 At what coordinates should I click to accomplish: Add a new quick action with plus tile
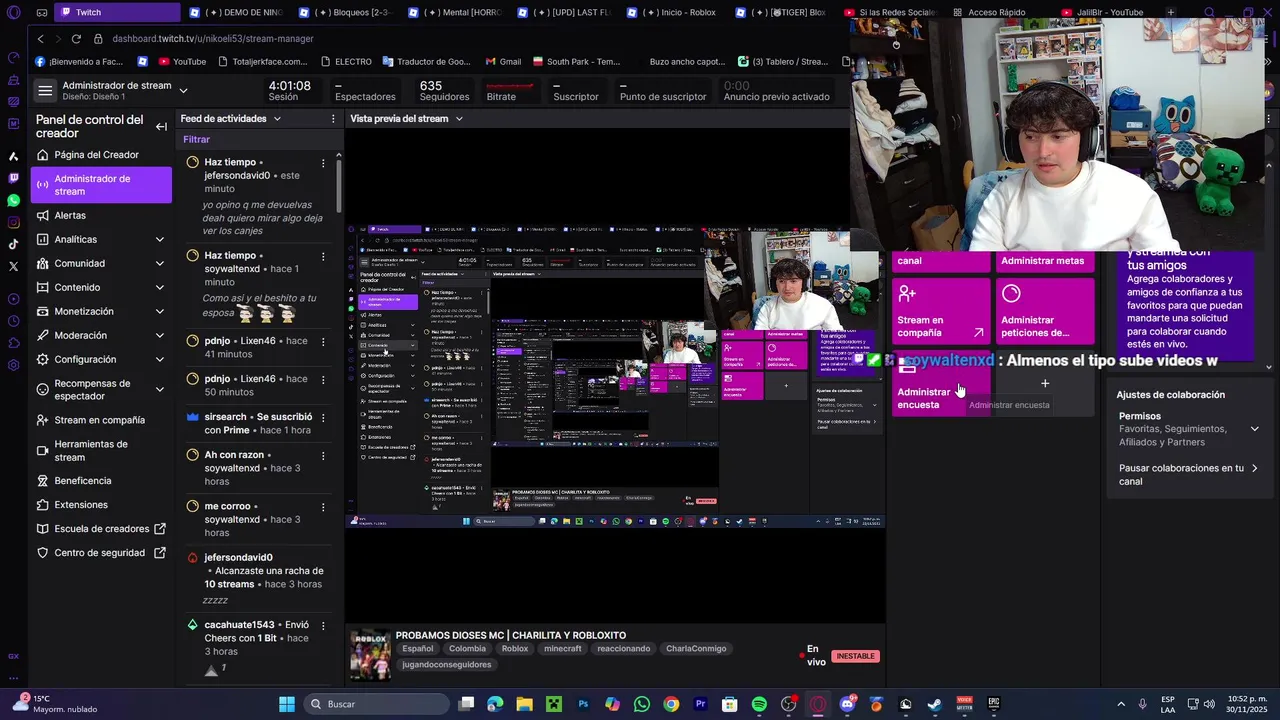[1045, 383]
